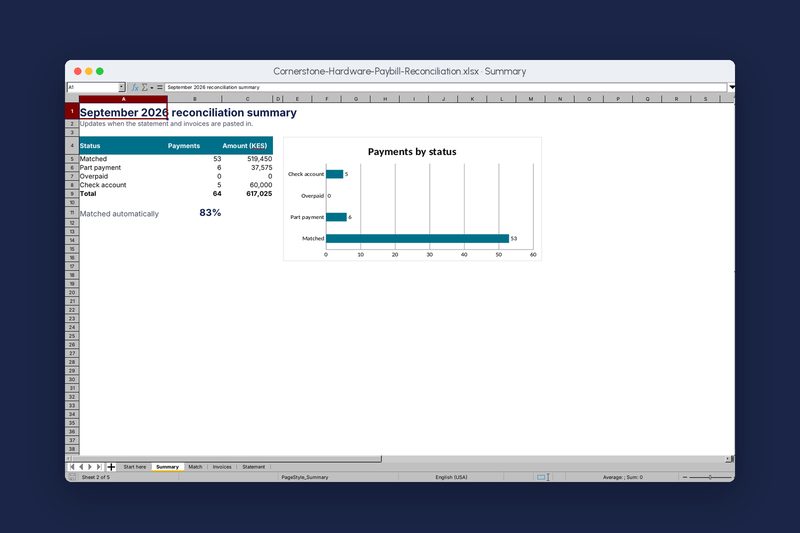
Task: Select the Matched payments 53 cell
Action: tap(195, 159)
